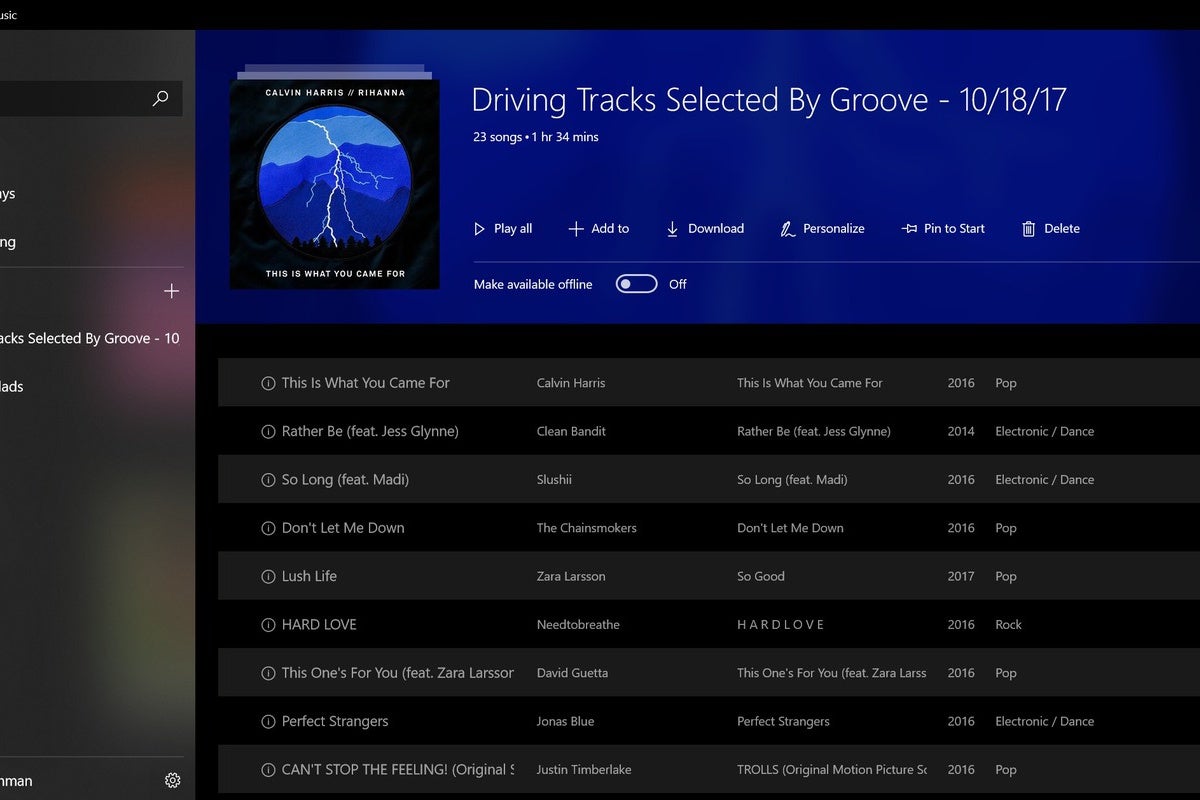Open album So Good
This screenshot has height=800, width=1200.
pos(761,577)
